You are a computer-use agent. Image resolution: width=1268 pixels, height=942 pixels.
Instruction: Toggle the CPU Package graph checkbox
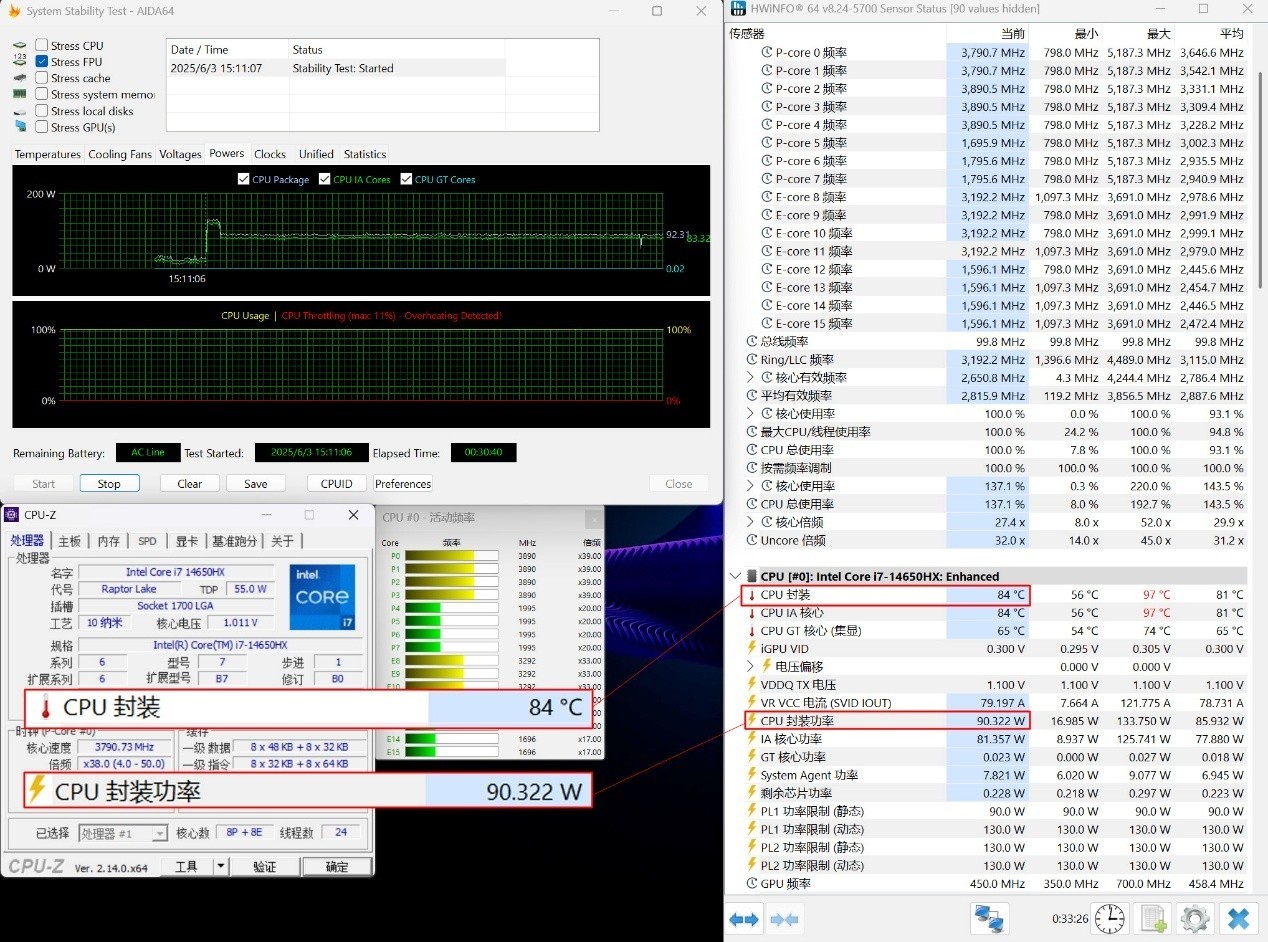[244, 180]
